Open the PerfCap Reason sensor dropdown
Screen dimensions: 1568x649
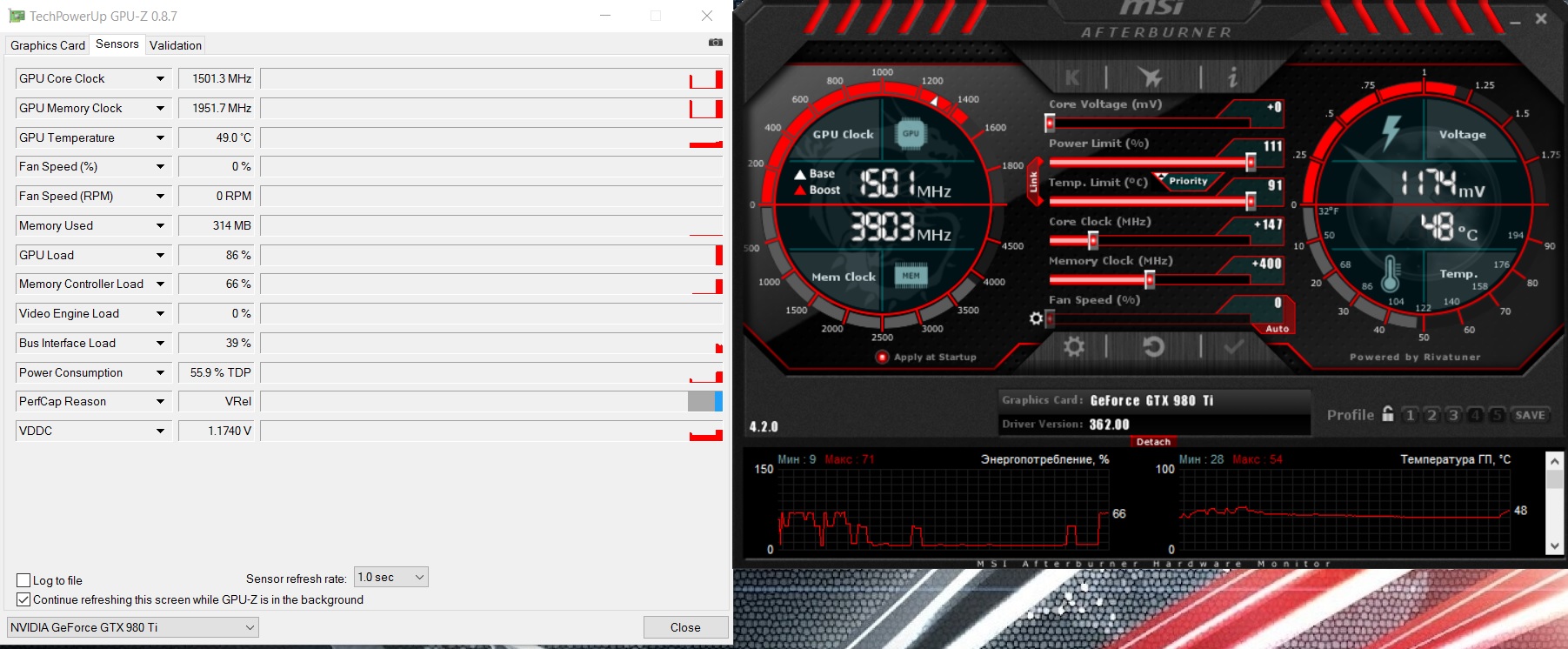click(160, 401)
